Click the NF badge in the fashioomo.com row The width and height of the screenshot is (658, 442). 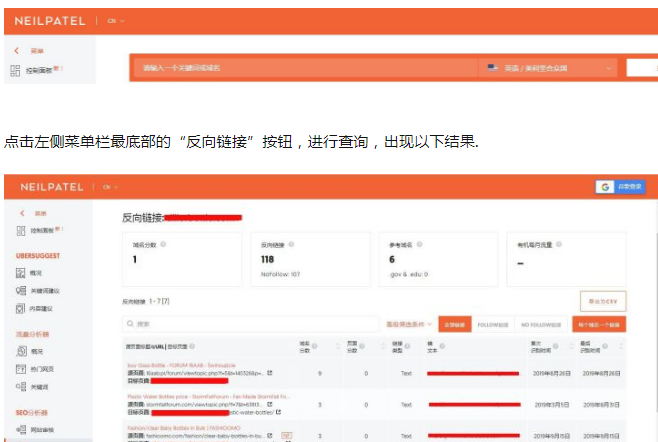(x=287, y=436)
